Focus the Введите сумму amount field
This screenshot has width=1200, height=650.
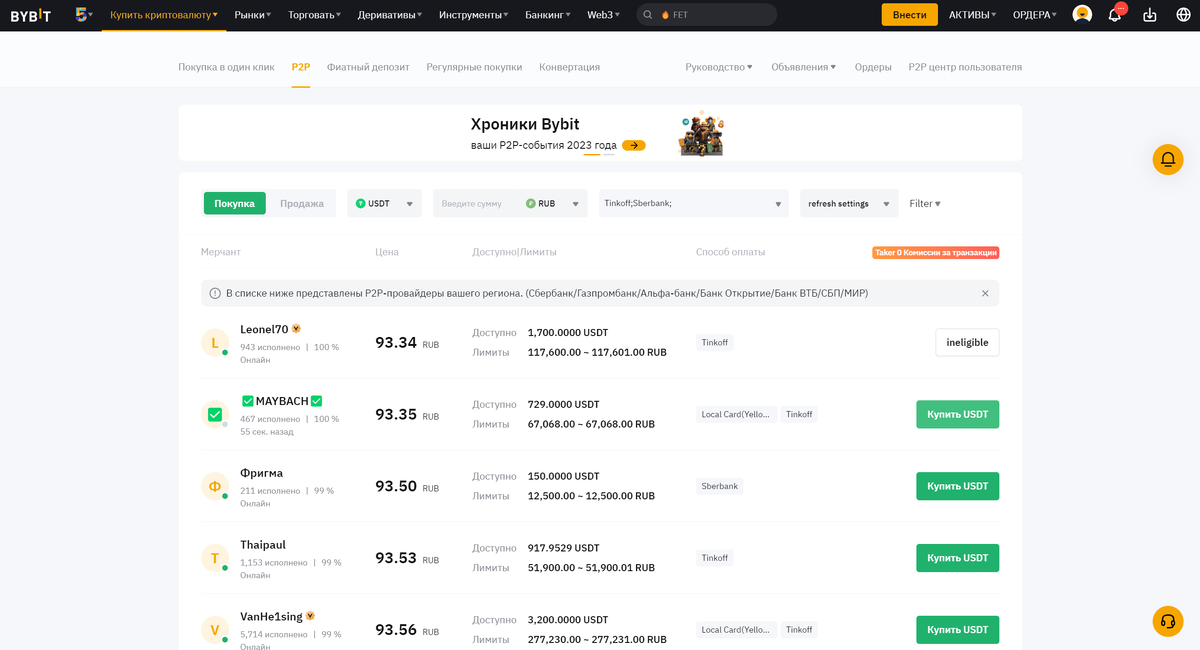(x=476, y=203)
